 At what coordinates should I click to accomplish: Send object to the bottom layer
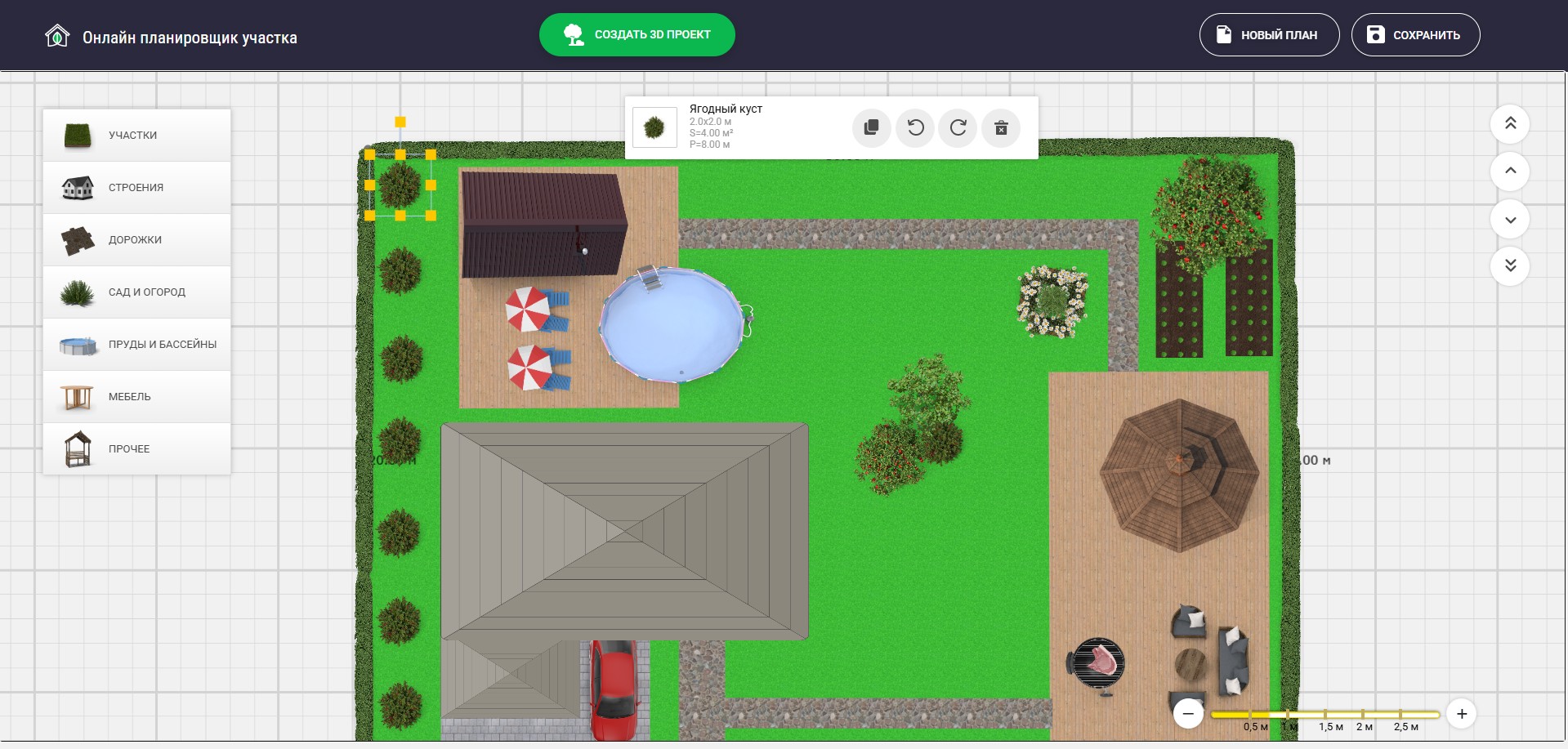point(1510,265)
